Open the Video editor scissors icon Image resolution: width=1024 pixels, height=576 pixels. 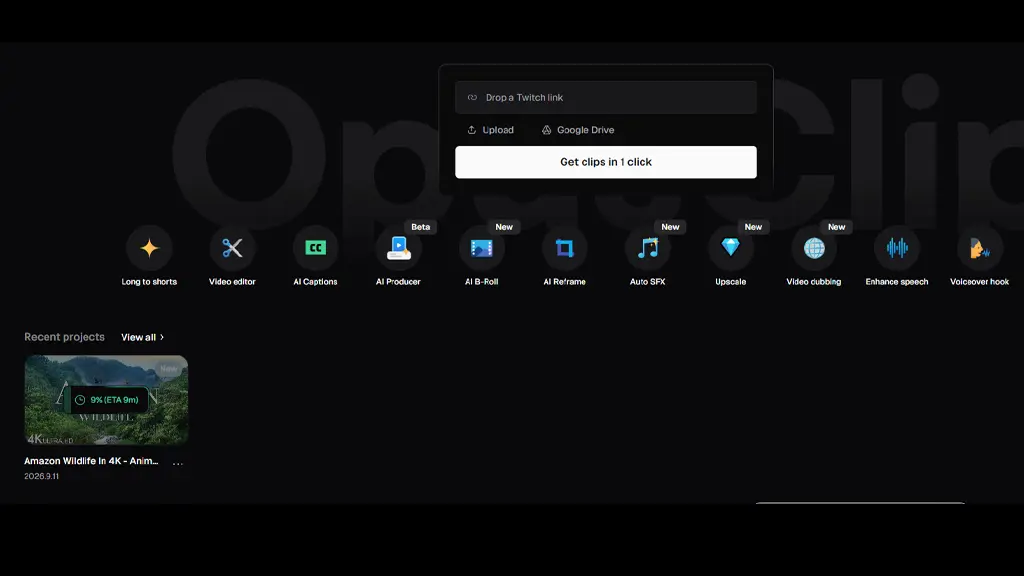tap(232, 248)
